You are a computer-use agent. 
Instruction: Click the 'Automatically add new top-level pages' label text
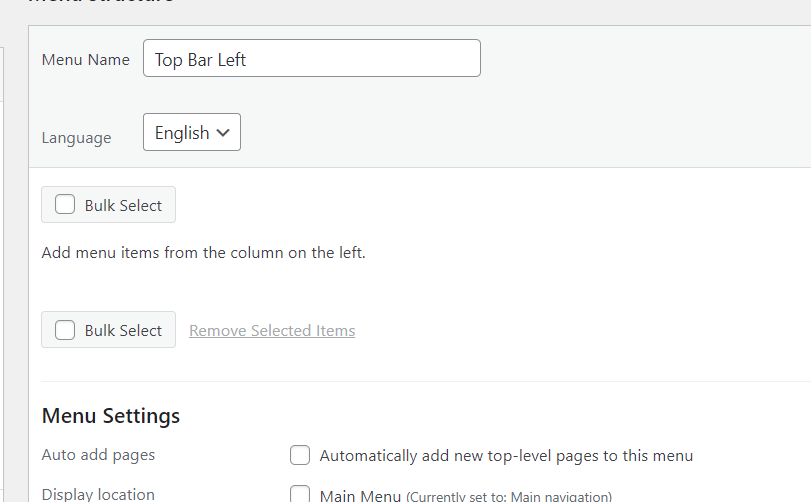coord(506,456)
